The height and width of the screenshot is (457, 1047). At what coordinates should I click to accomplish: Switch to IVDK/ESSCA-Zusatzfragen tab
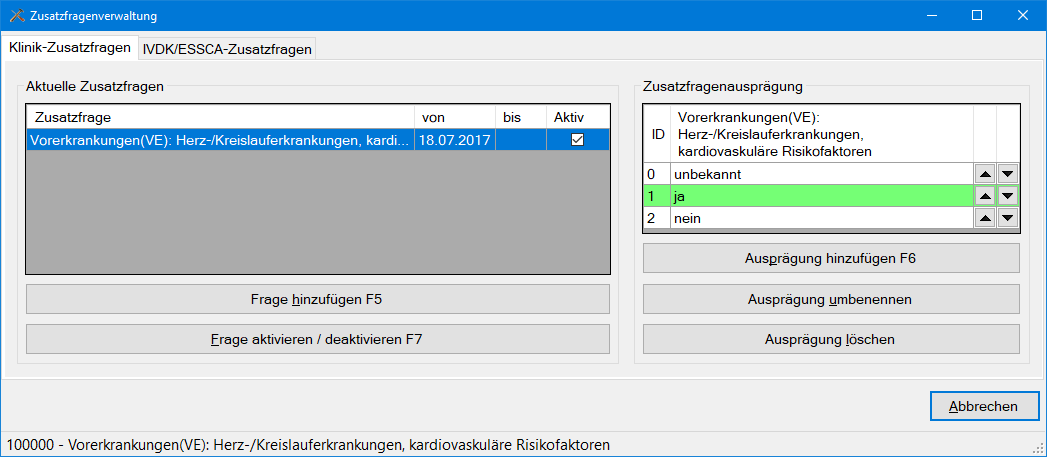(x=227, y=48)
